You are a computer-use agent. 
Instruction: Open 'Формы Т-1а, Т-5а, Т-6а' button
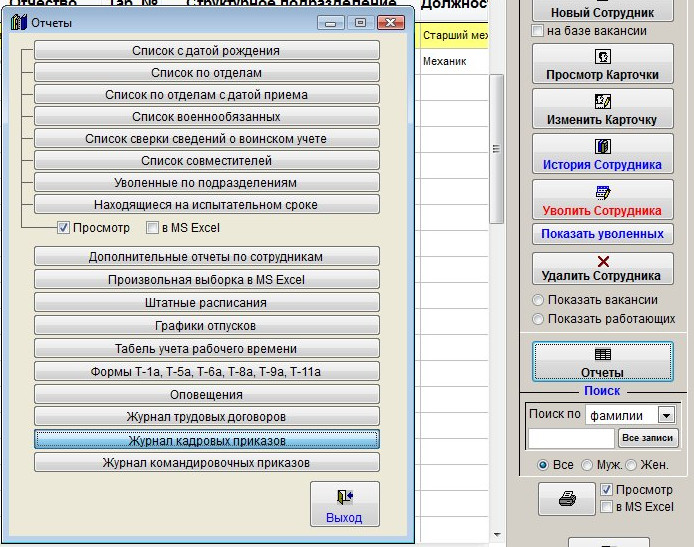(207, 372)
